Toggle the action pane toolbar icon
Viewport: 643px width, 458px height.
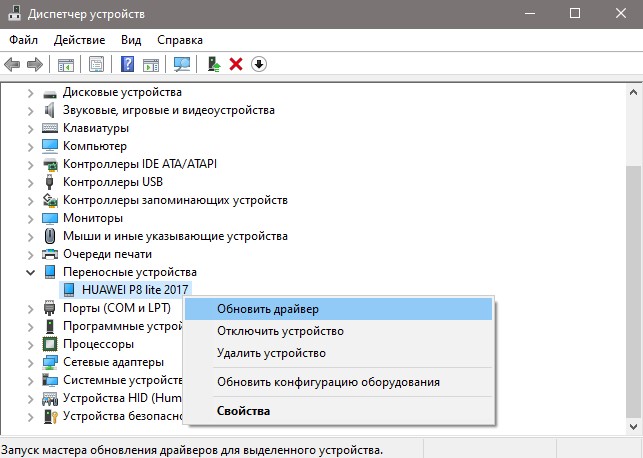[151, 64]
